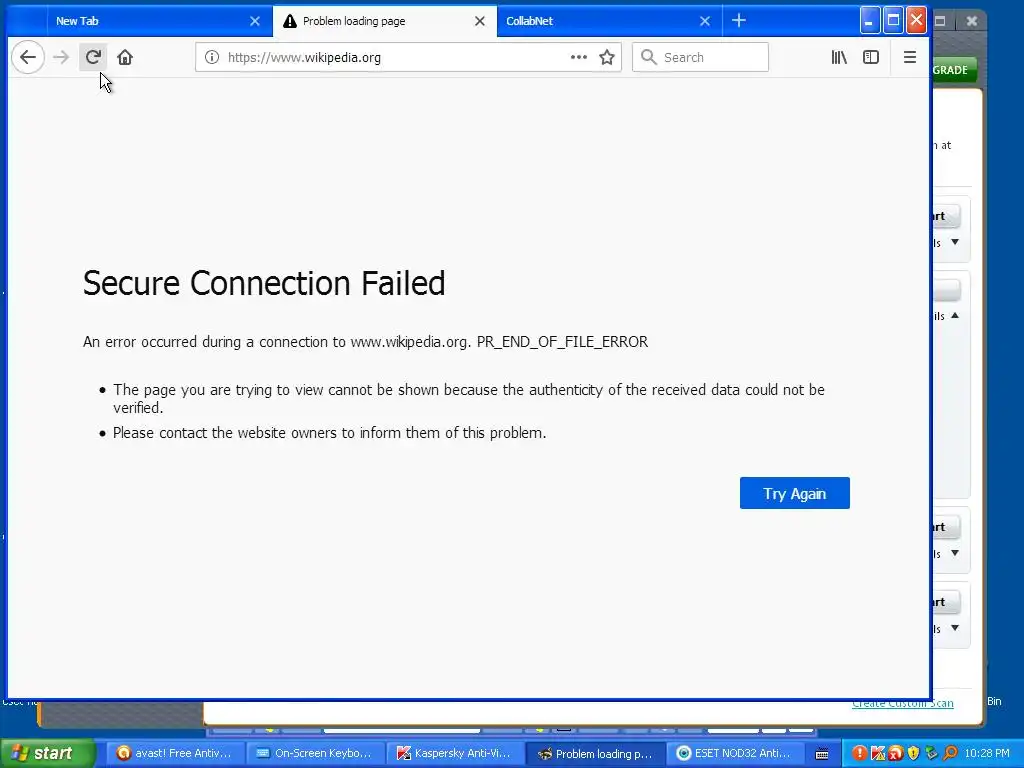This screenshot has height=768, width=1024.
Task: Open the Firefox home page icon
Action: (125, 57)
